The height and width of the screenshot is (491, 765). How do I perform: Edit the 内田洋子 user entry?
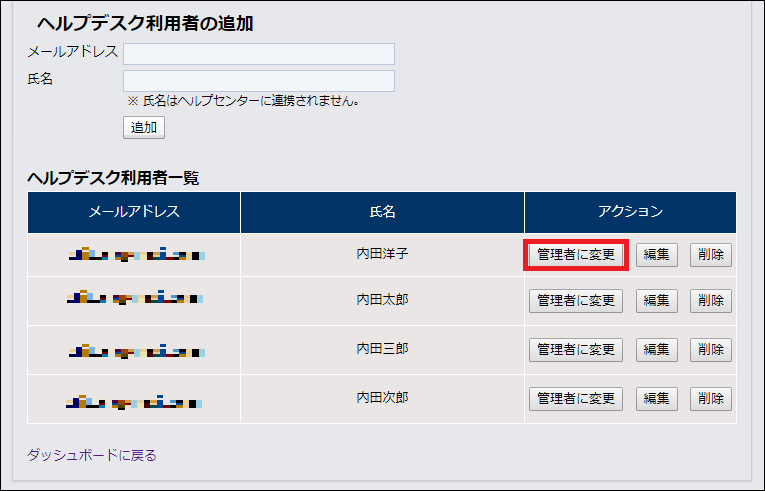tap(656, 255)
